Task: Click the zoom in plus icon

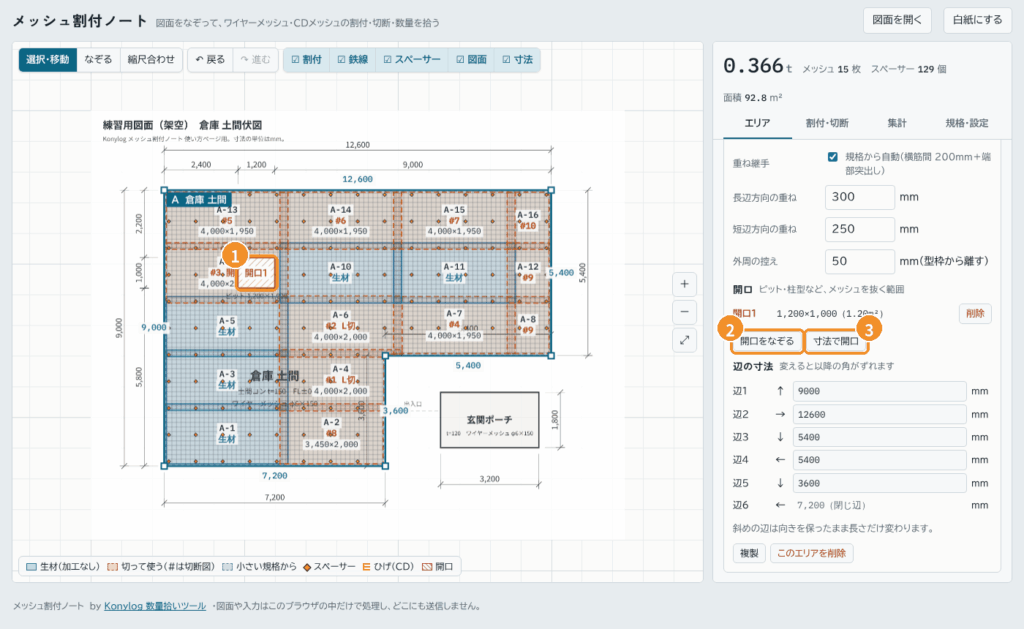Action: point(684,284)
